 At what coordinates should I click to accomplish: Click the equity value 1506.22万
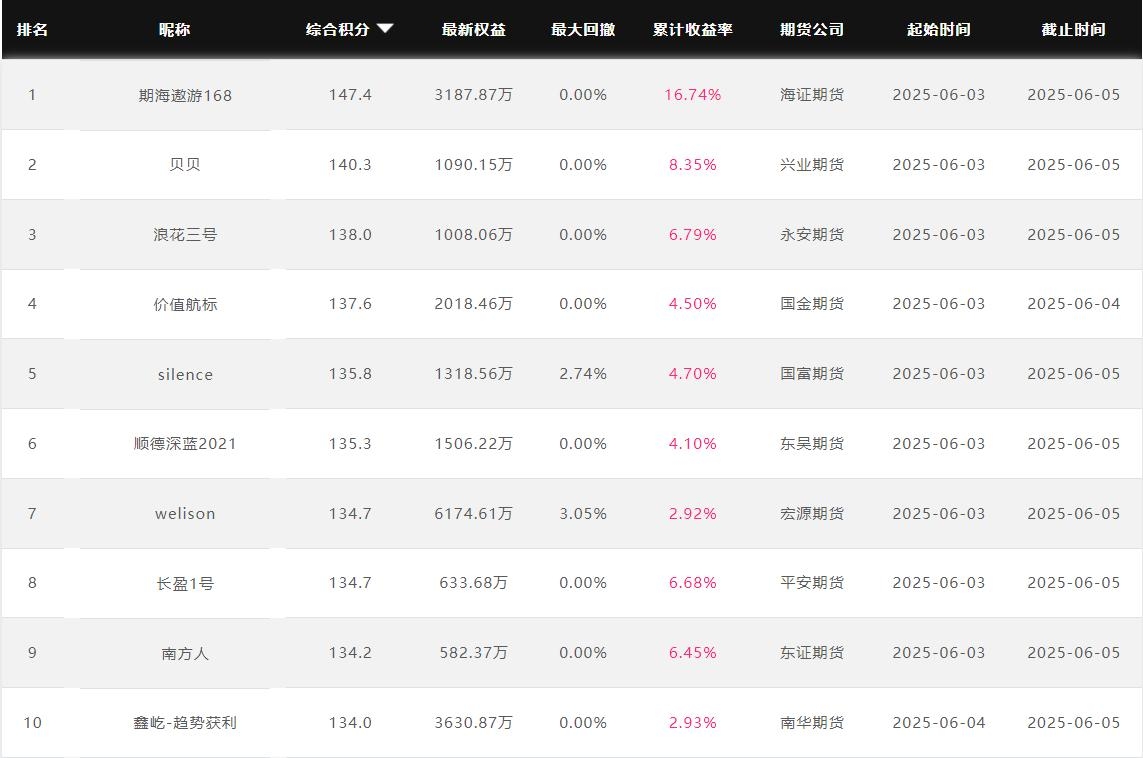coord(474,444)
